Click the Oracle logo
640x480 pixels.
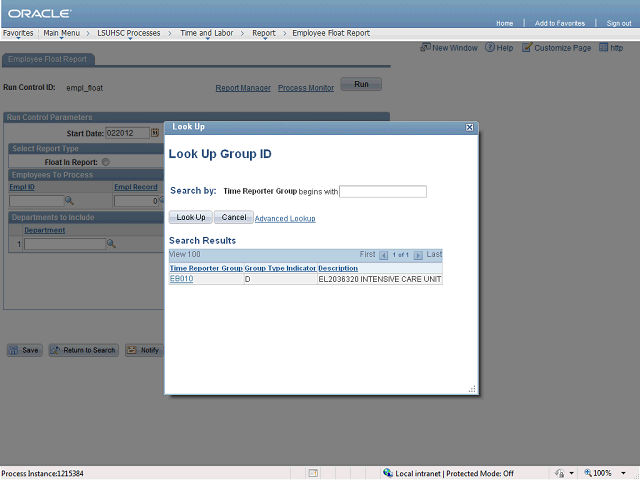40,13
